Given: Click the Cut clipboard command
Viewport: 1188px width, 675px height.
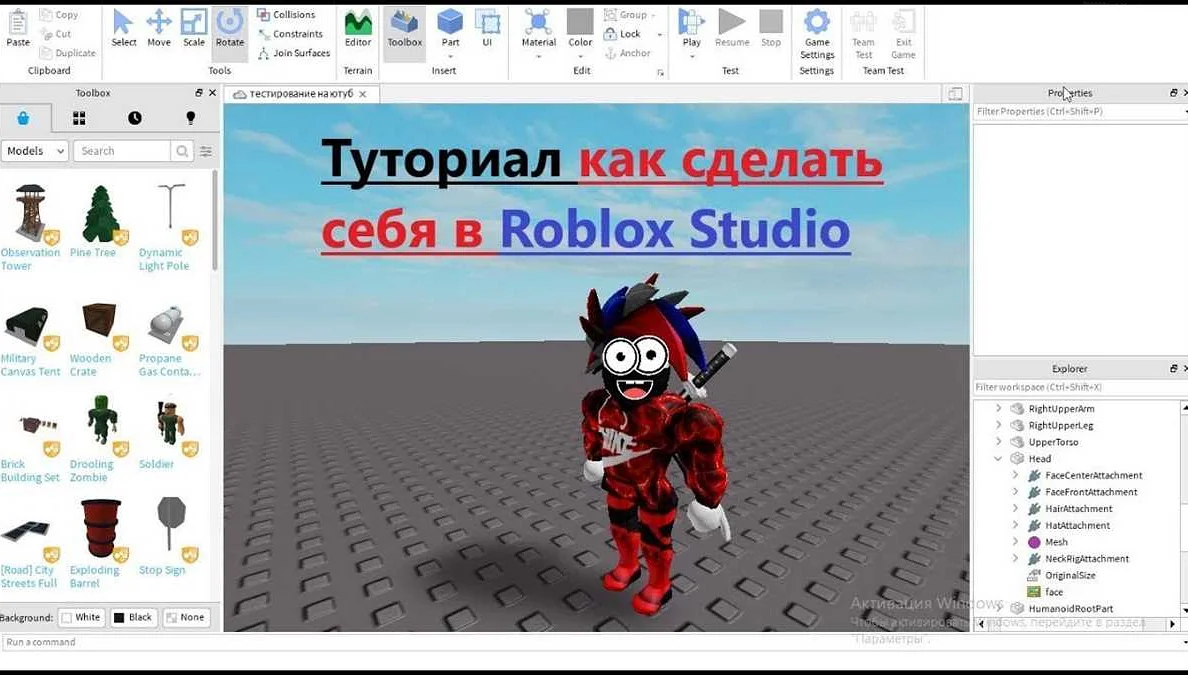Looking at the screenshot, I should (x=55, y=34).
